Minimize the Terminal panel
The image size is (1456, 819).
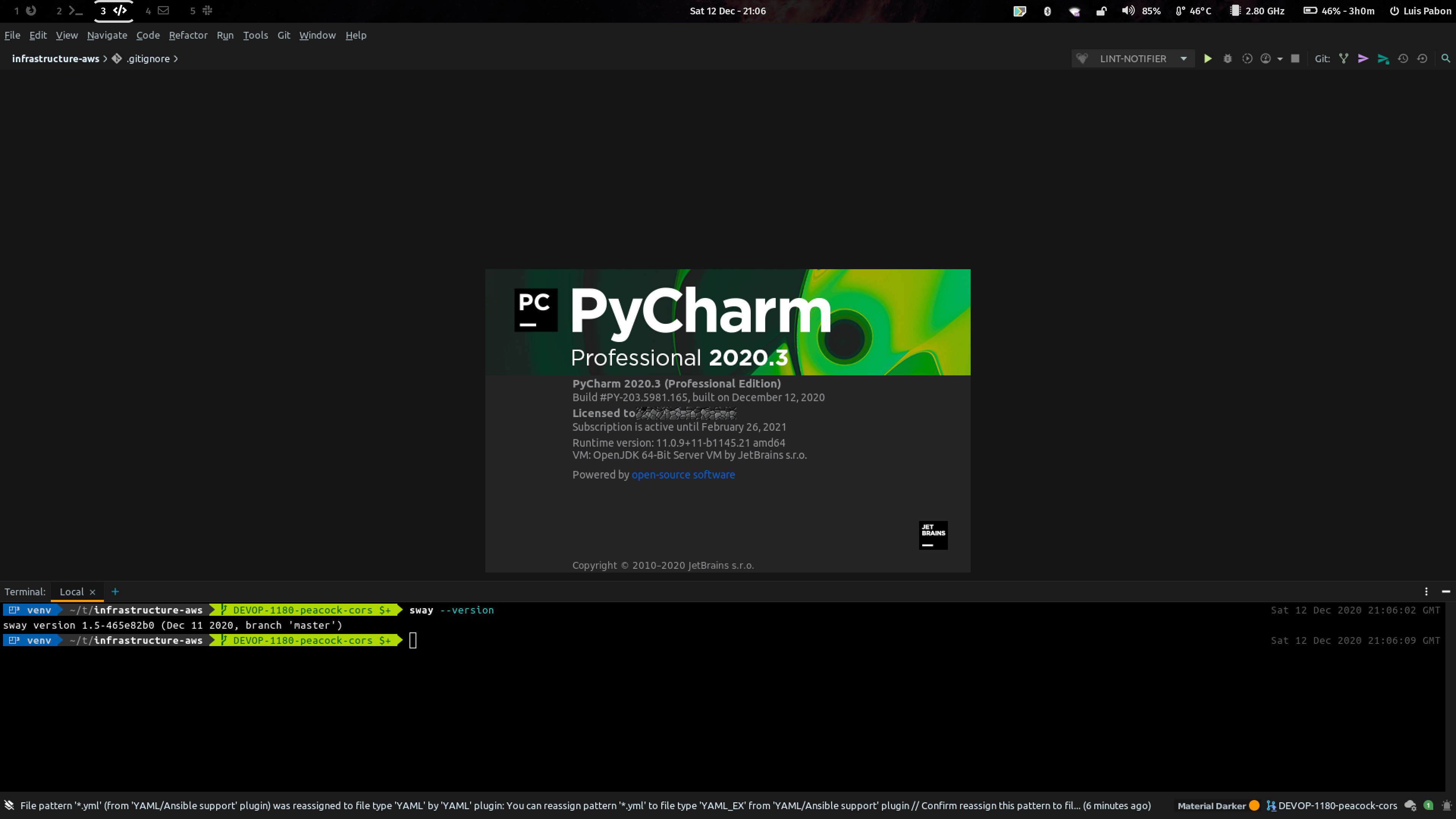1446,592
